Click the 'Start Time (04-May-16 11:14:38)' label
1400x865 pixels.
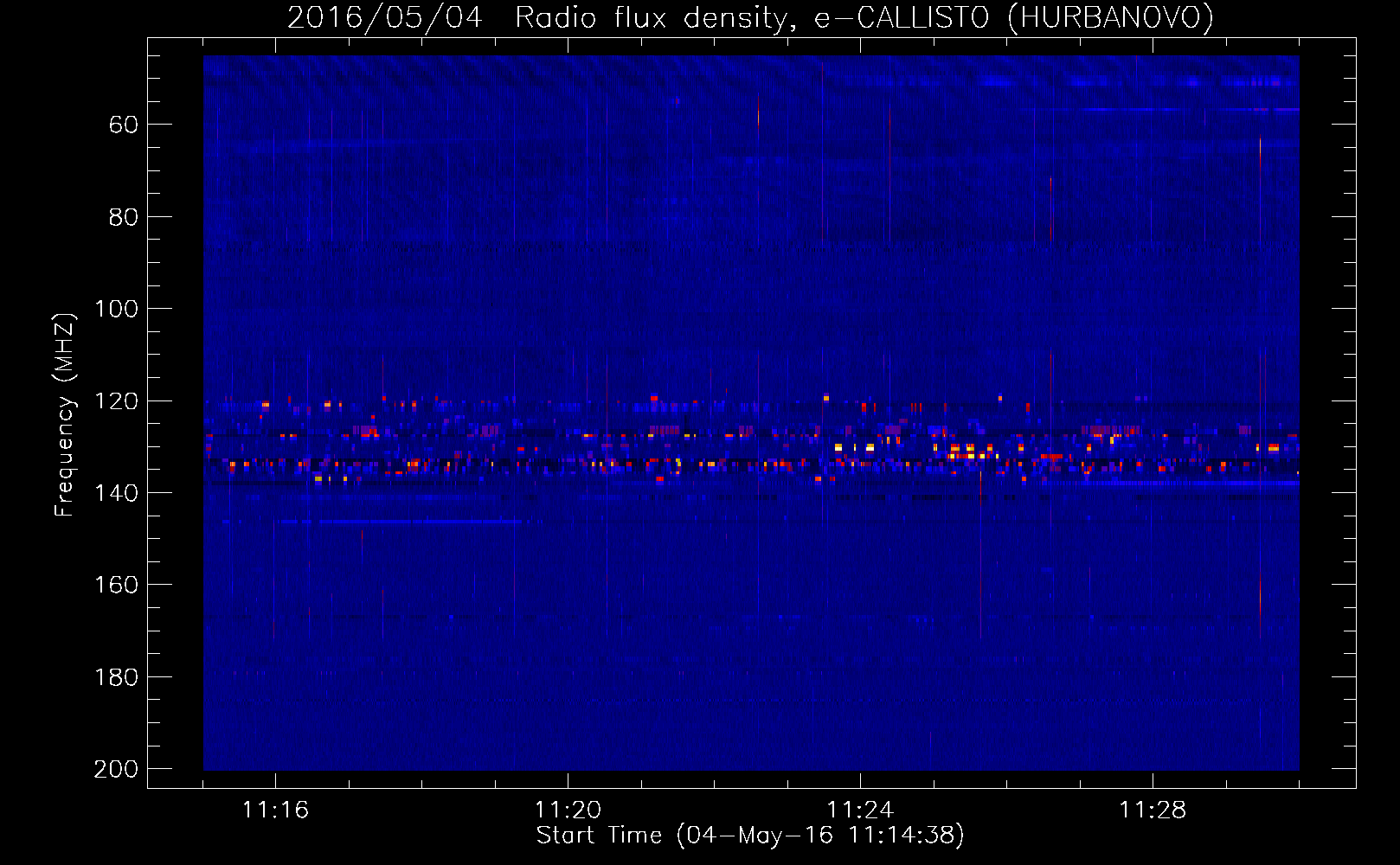click(x=750, y=836)
